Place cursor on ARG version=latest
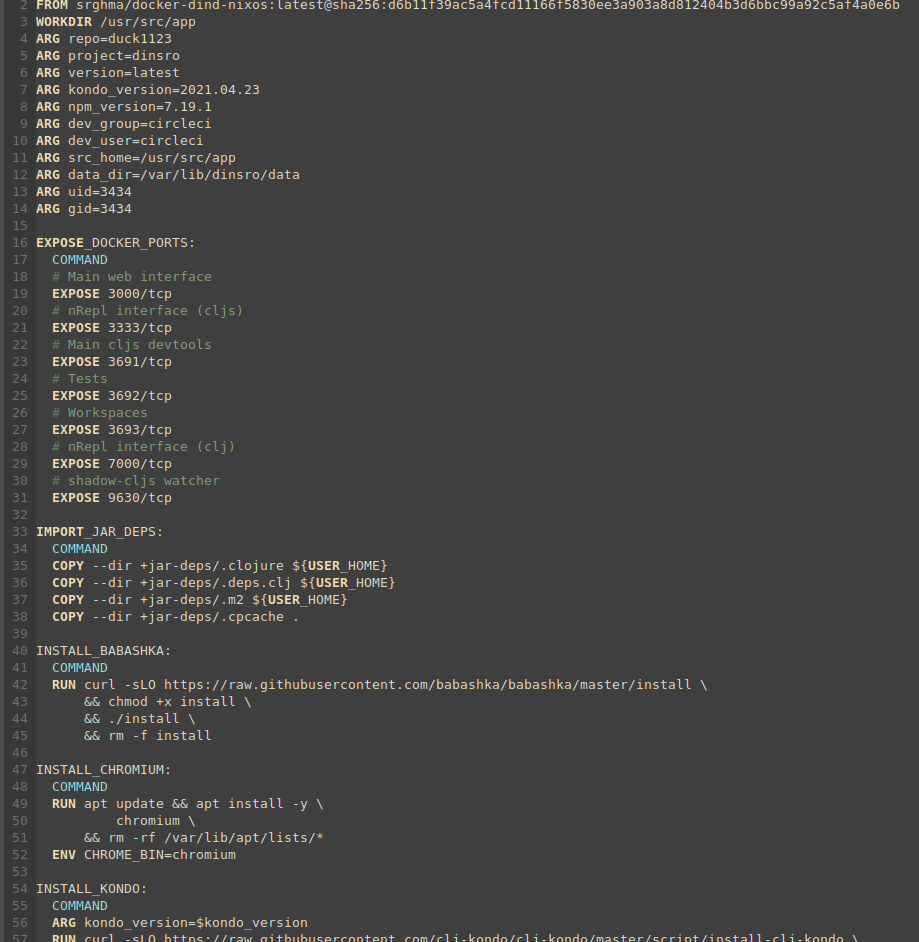 tap(108, 73)
